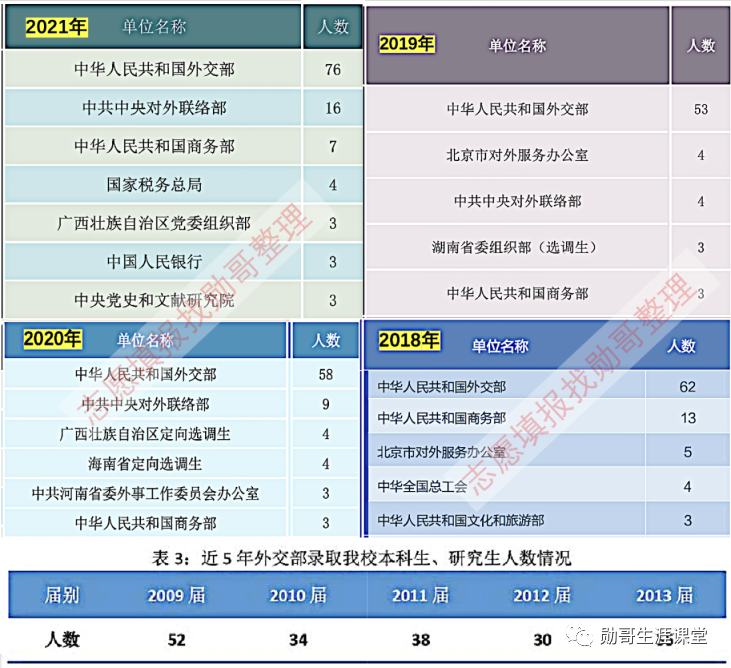This screenshot has width=731, height=668.
Task: Click the 2011届 column header
Action: 421,595
